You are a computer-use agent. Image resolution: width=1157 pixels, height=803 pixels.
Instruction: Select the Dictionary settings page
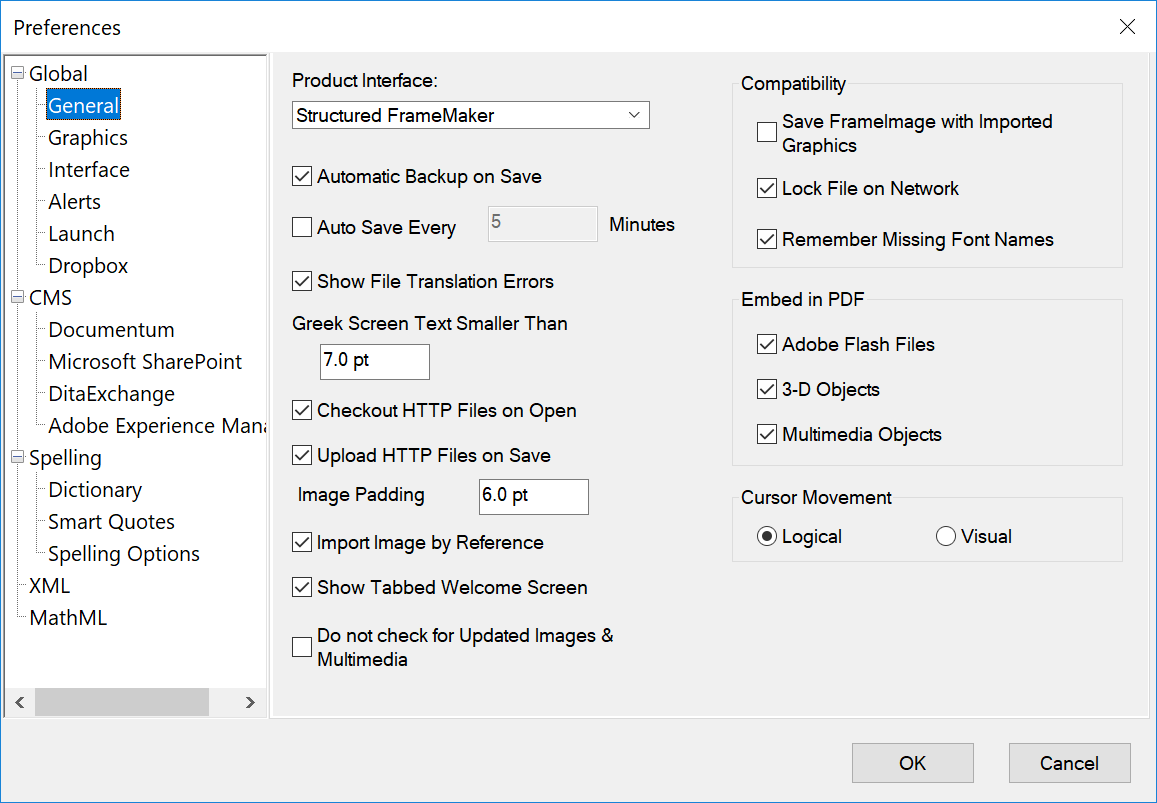94,489
